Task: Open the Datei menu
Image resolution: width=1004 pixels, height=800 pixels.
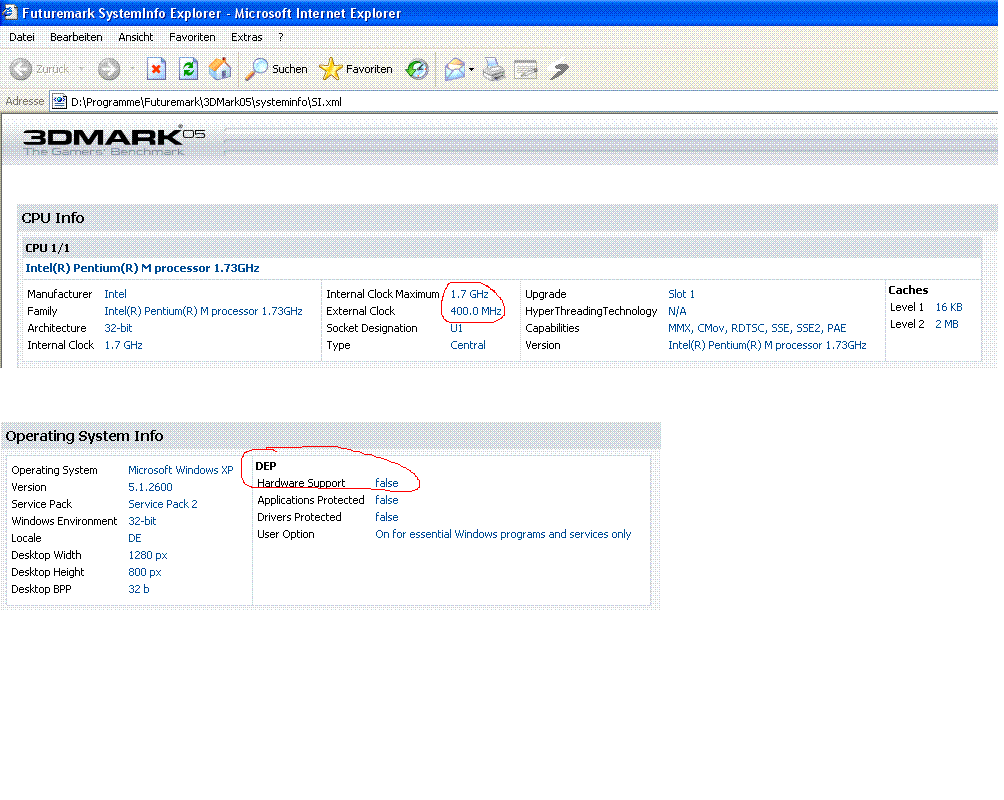Action: tap(22, 37)
